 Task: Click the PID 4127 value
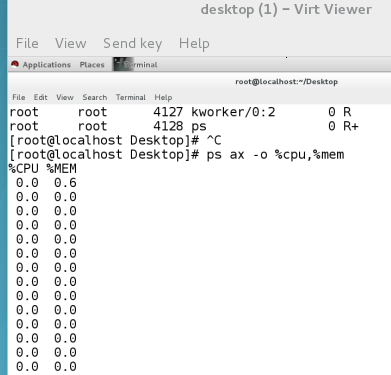coord(168,112)
